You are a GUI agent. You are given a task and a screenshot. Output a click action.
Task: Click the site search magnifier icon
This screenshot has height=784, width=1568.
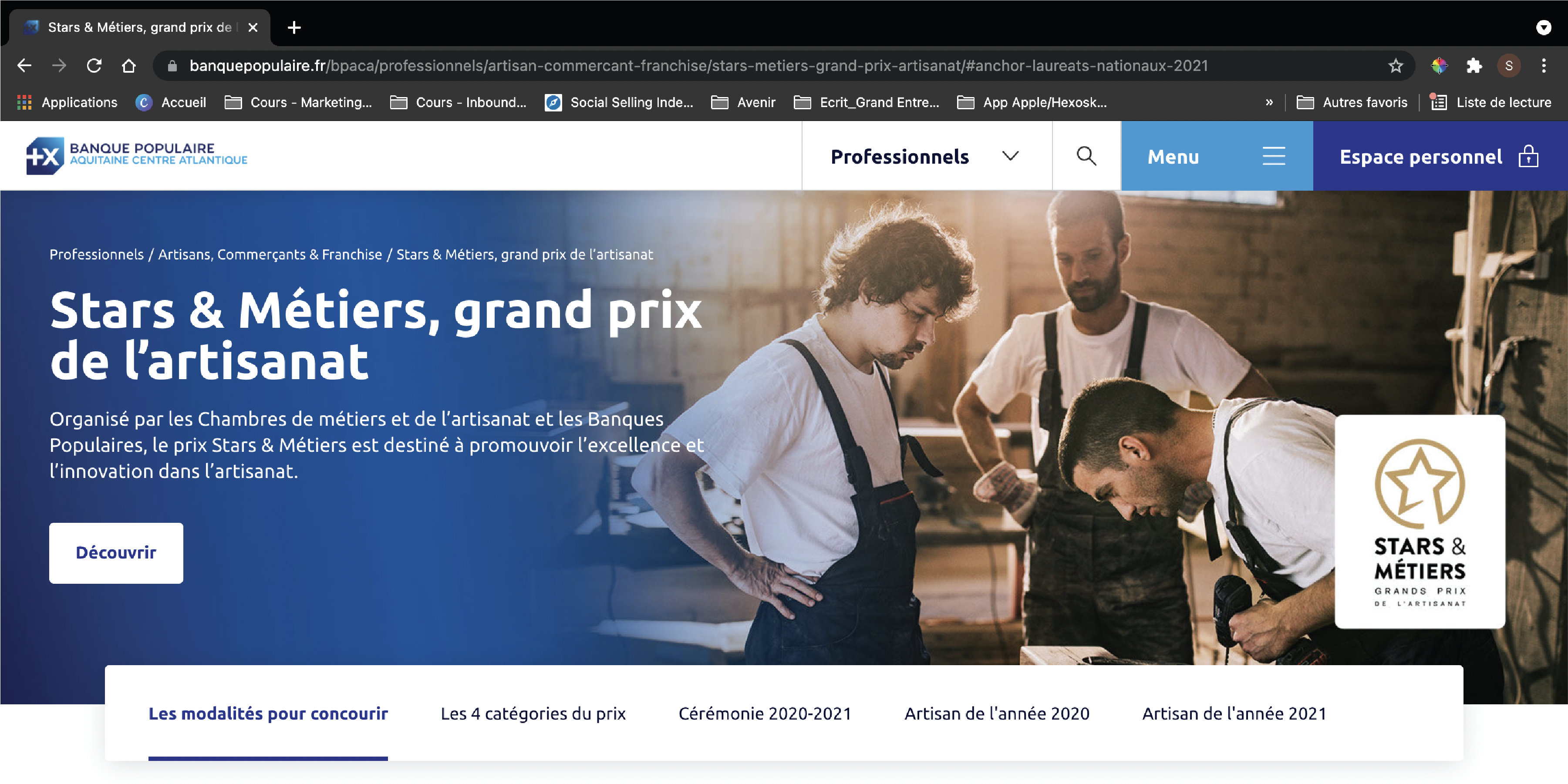(x=1086, y=156)
